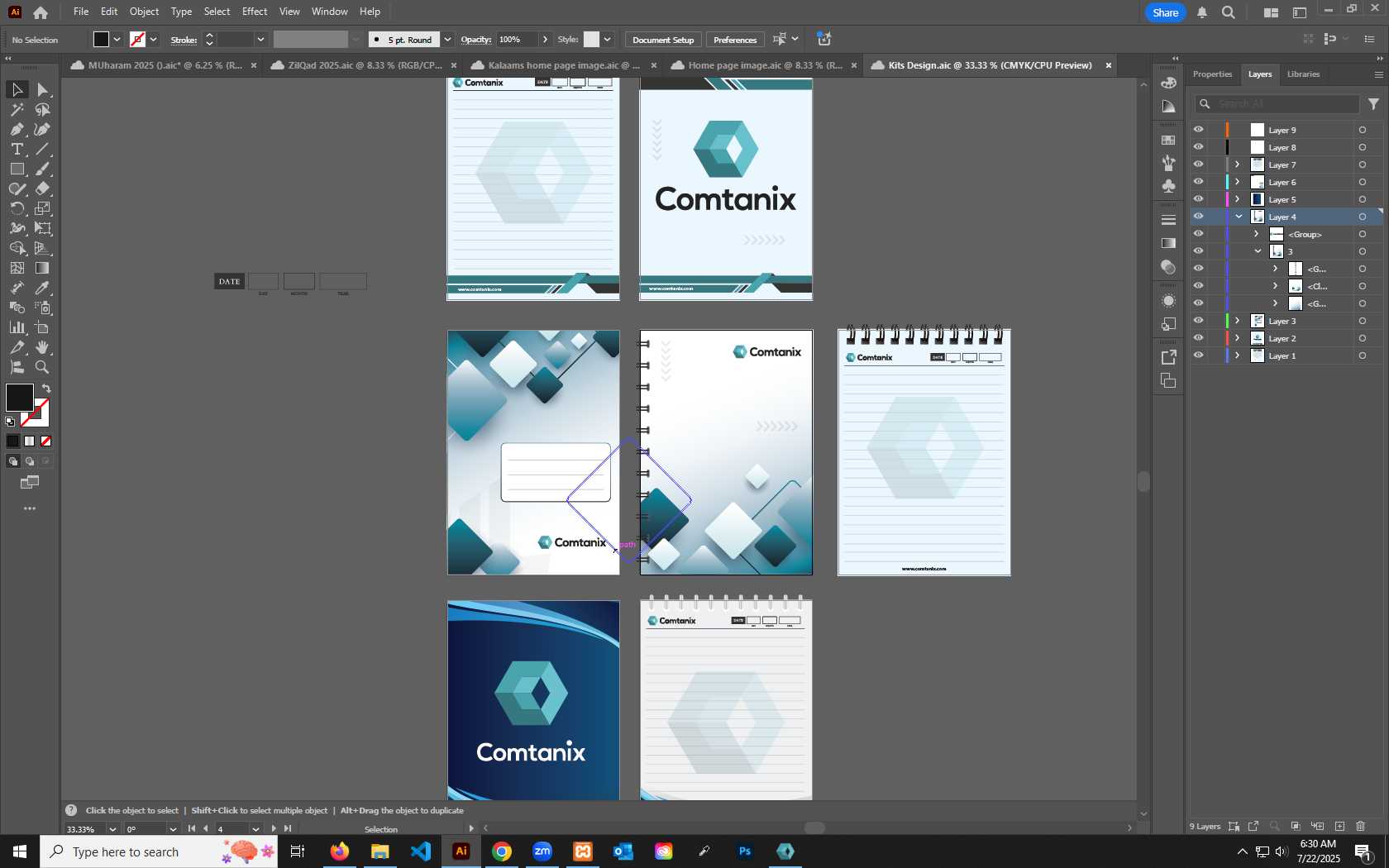Select the Rectangle tool

click(17, 169)
